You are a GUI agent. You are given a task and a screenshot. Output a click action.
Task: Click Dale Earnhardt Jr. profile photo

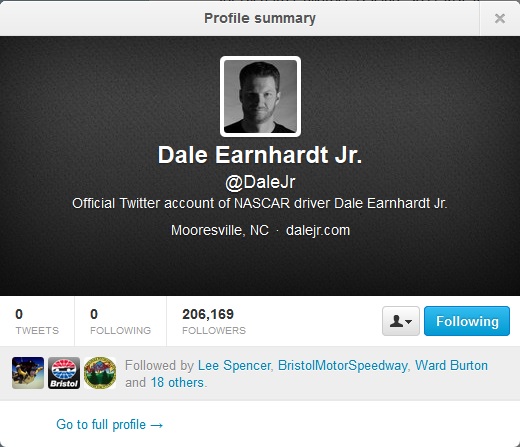pyautogui.click(x=260, y=97)
